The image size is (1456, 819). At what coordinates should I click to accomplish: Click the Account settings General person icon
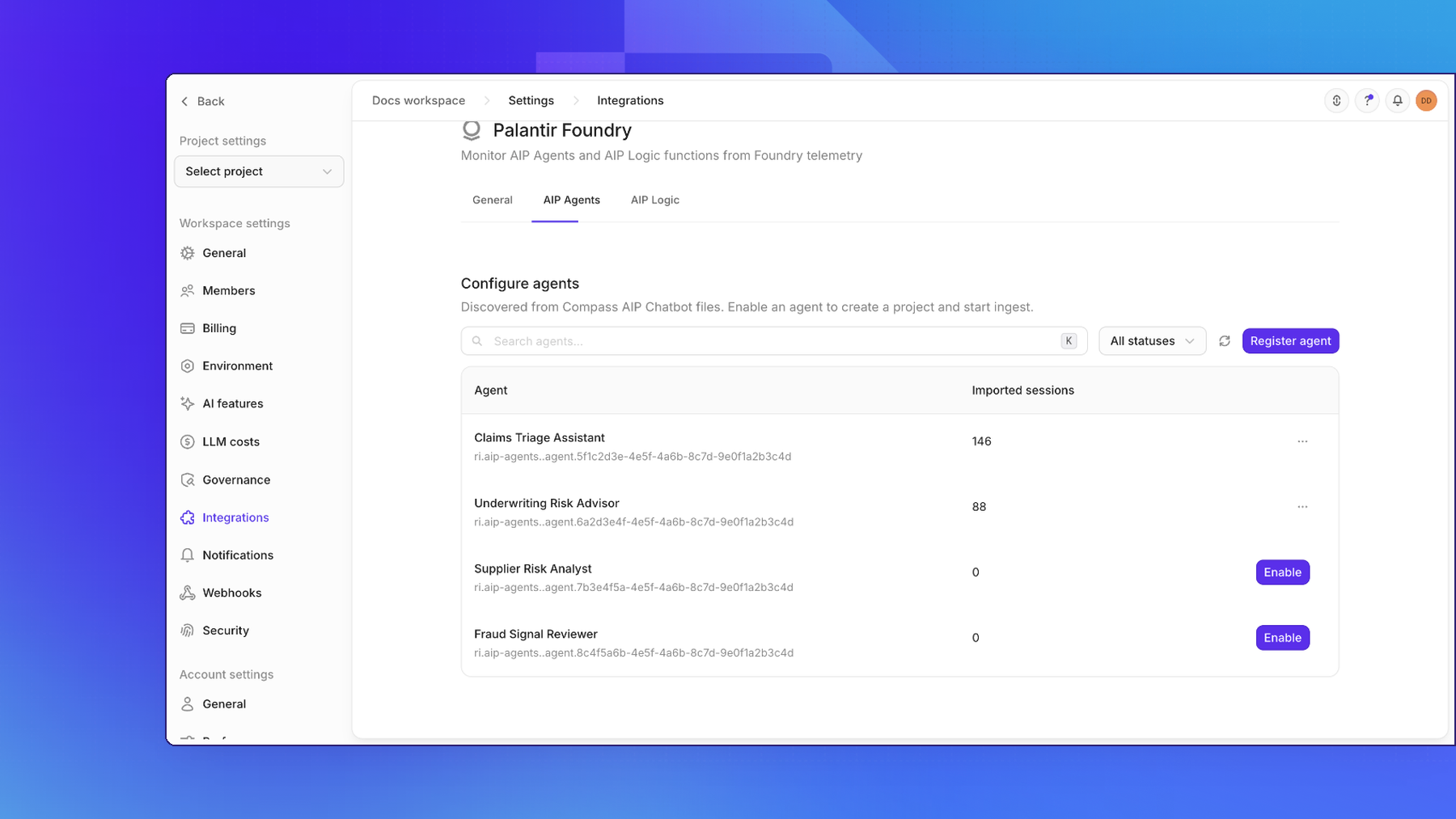point(188,704)
